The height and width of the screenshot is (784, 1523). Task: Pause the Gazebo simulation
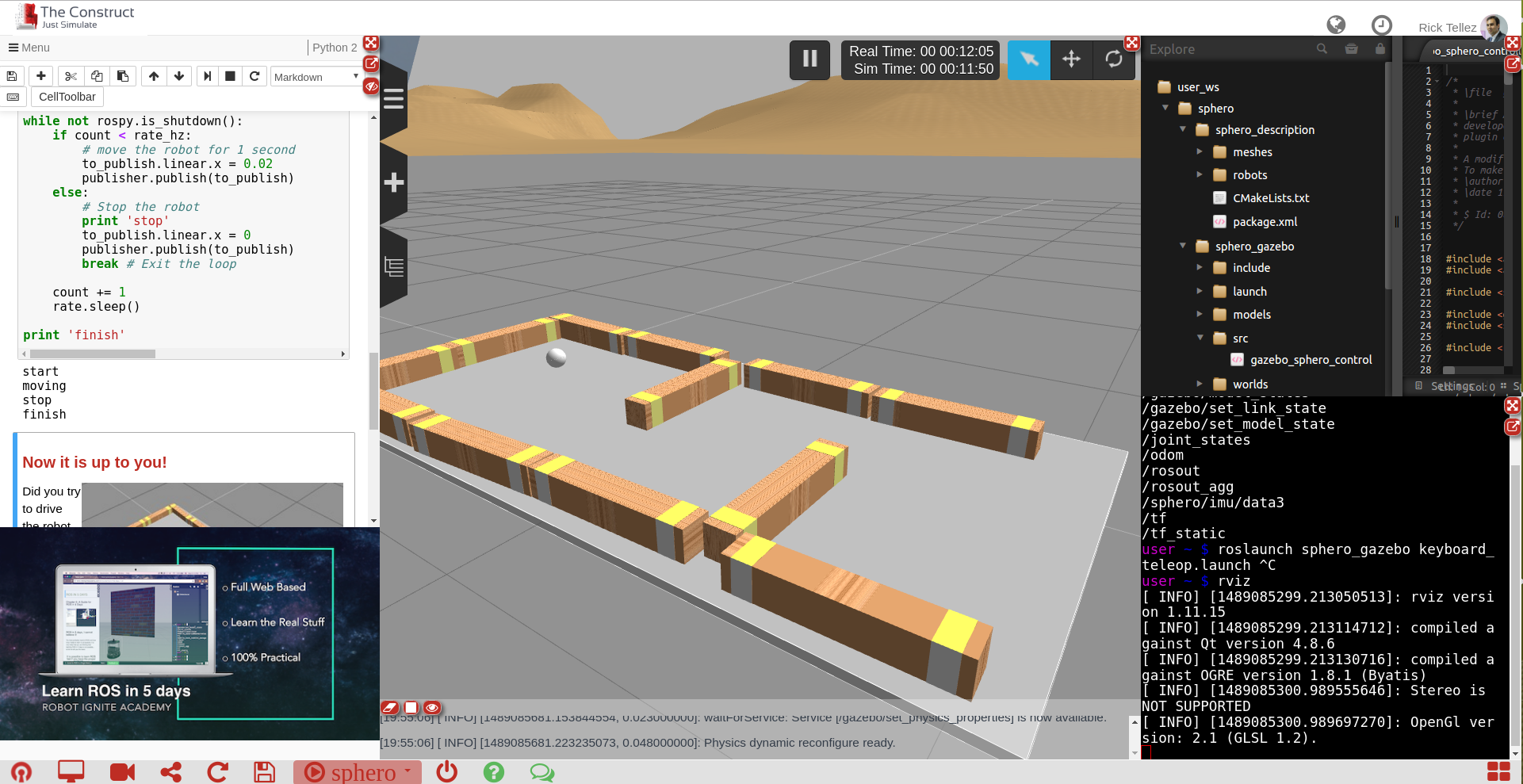809,59
